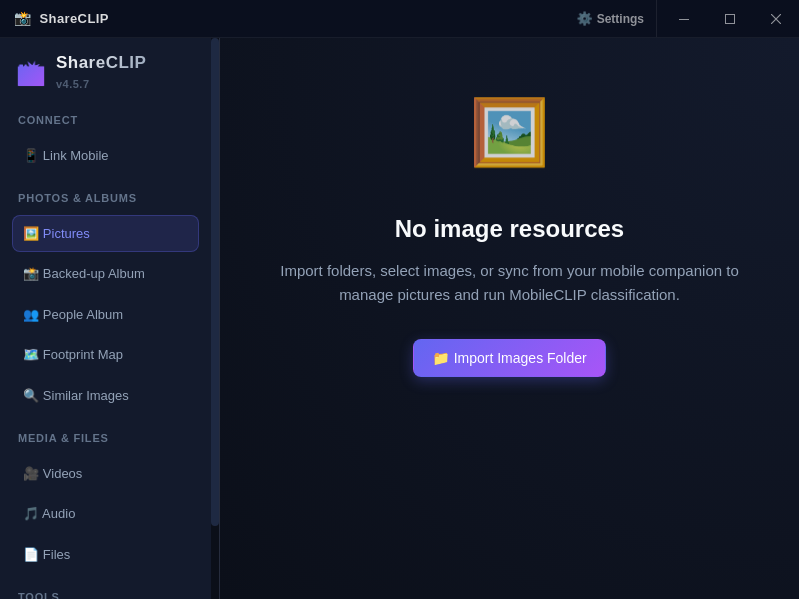Image resolution: width=799 pixels, height=599 pixels.
Task: Open the Link Mobile section
Action: coord(105,155)
